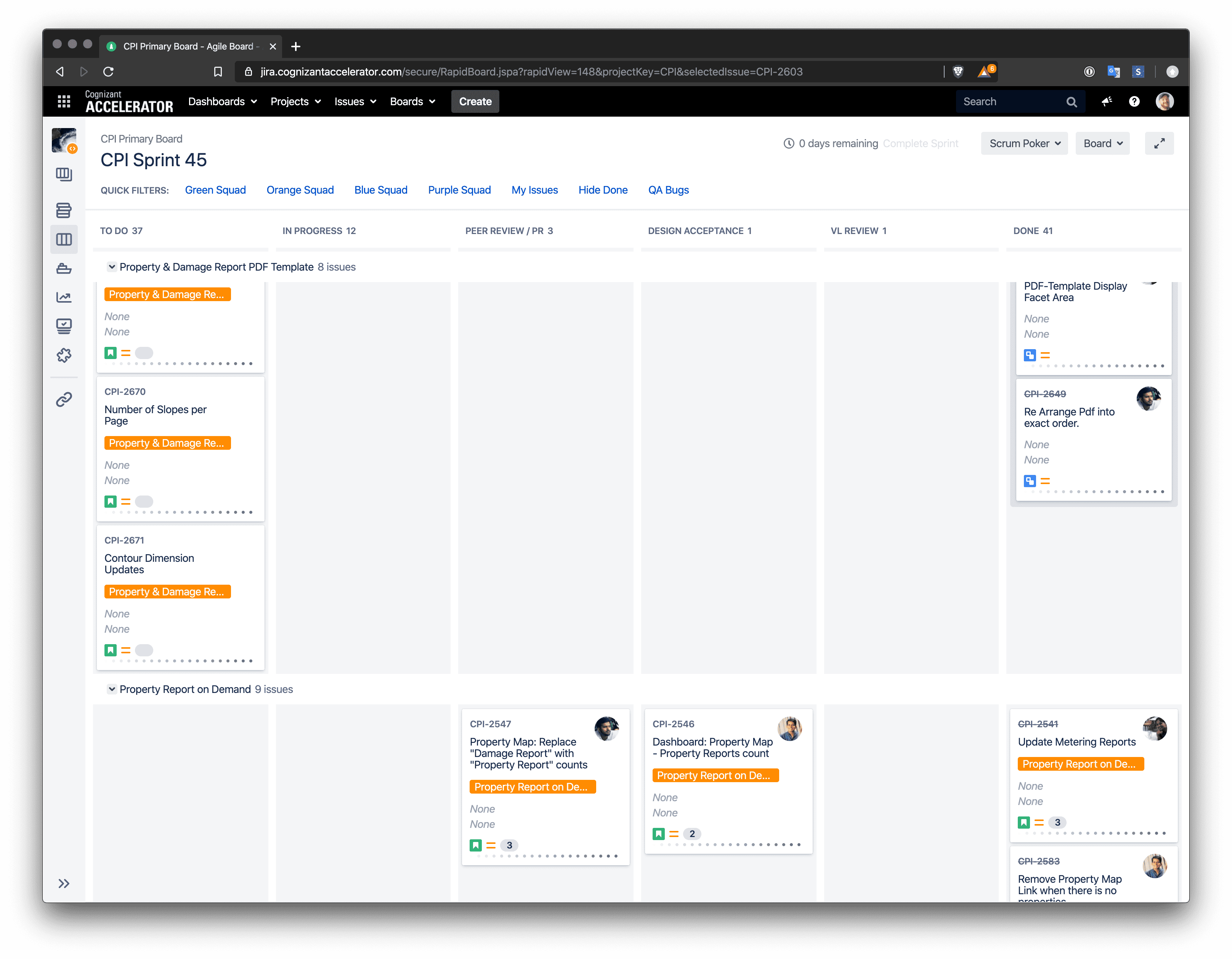Screen dimensions: 1232x959
Task: Open issue CPI-2547 link
Action: click(x=490, y=724)
